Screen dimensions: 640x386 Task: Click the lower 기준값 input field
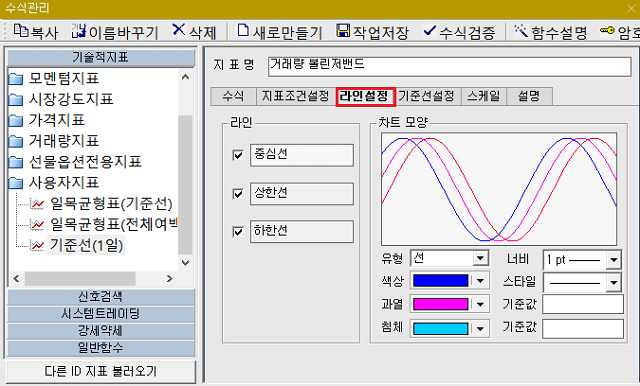[x=582, y=328]
